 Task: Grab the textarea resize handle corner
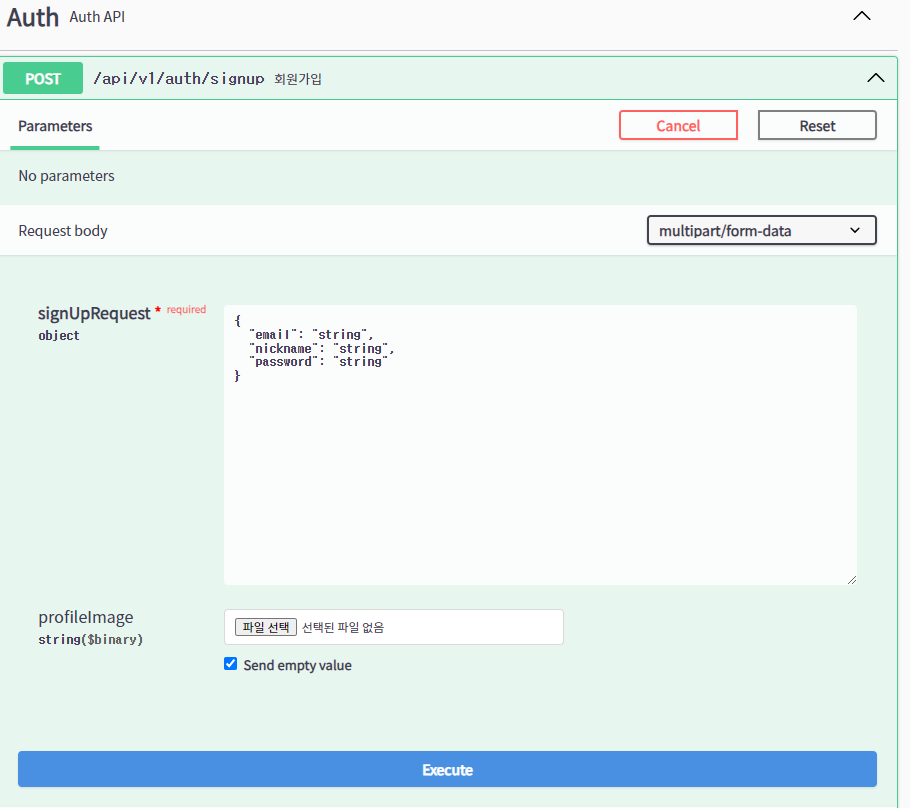click(851, 579)
